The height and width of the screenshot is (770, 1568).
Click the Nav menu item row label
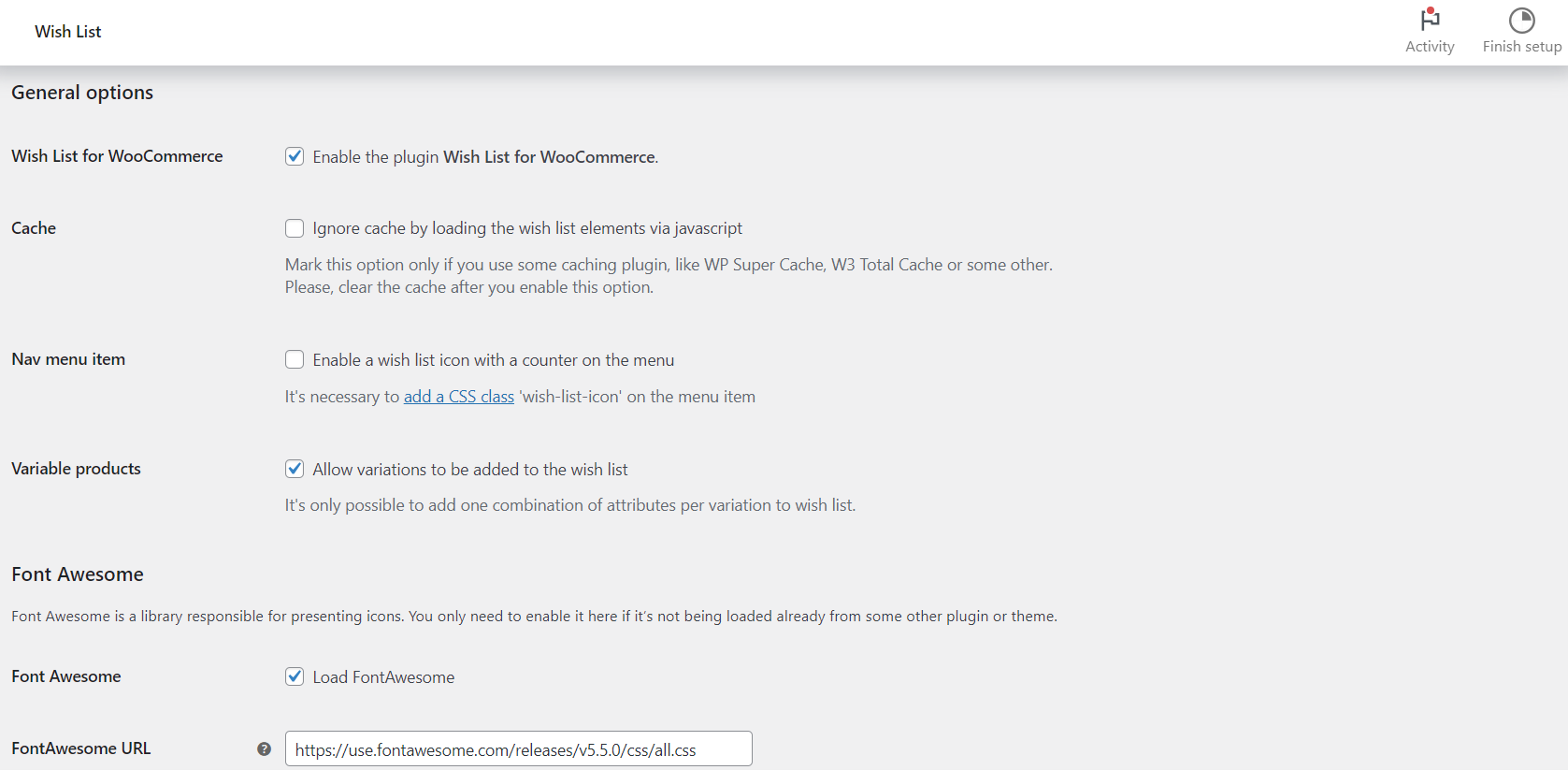(x=68, y=359)
